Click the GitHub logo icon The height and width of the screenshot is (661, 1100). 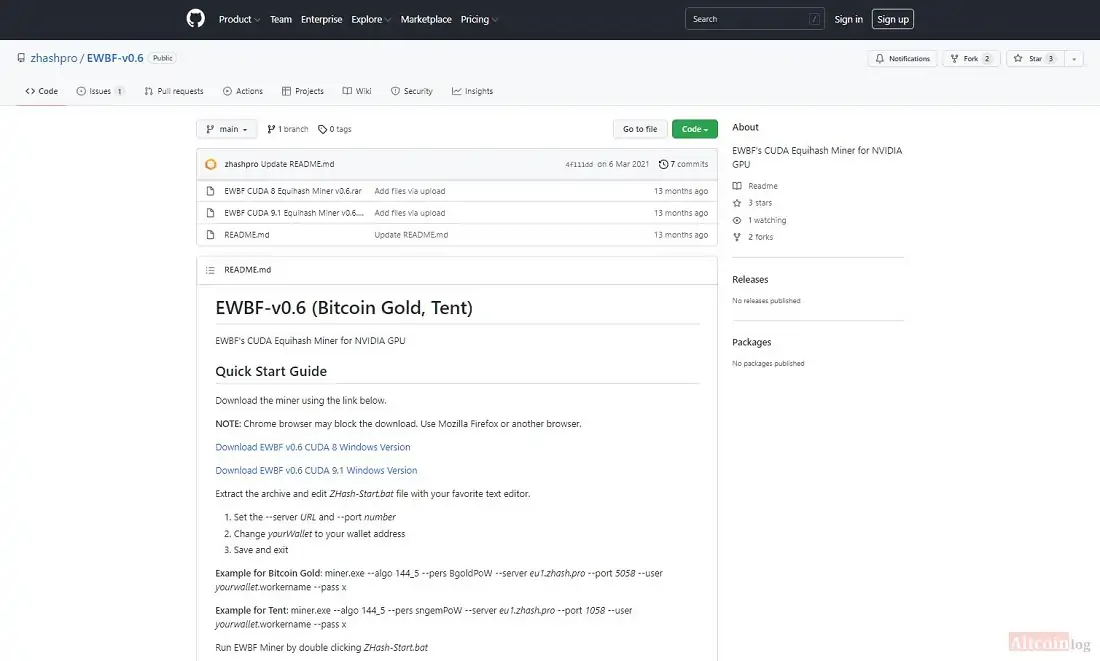(x=196, y=19)
